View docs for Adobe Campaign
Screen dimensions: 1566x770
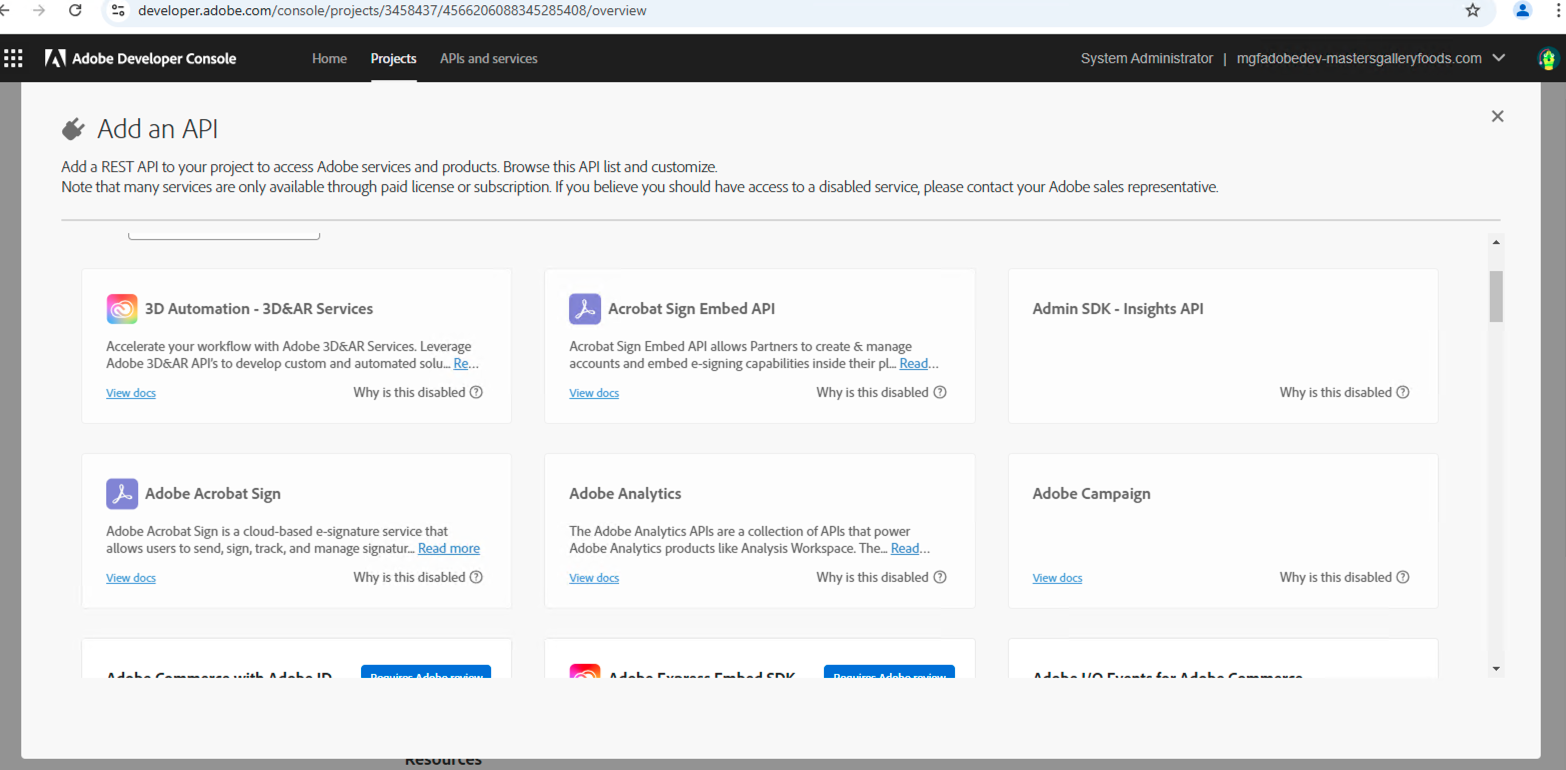coord(1057,577)
